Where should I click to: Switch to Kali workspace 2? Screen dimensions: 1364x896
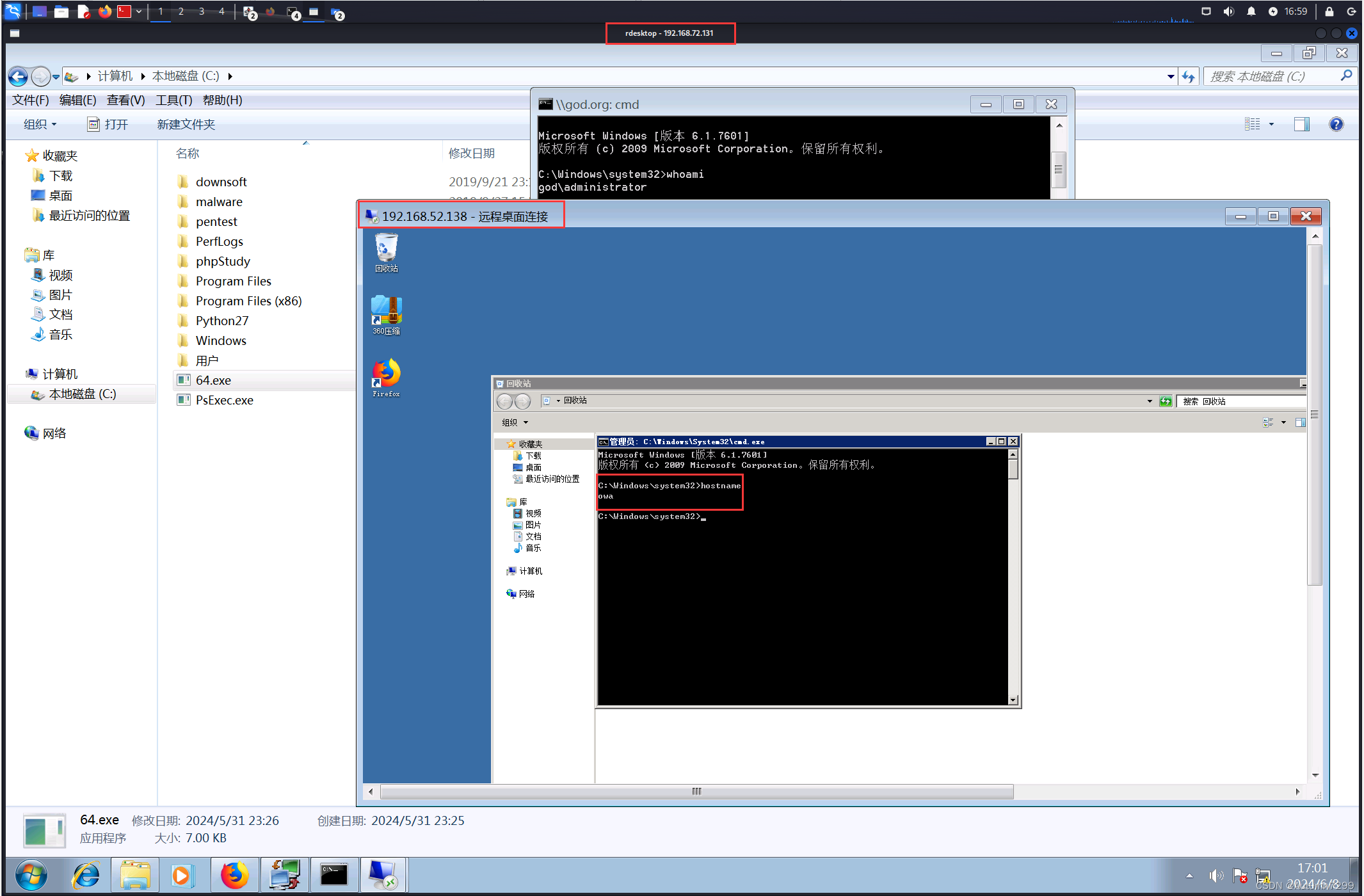(181, 12)
